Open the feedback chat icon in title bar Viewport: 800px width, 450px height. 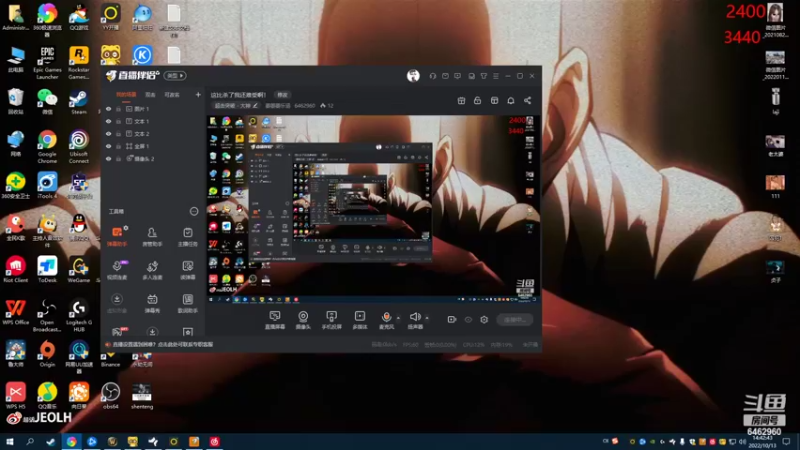(458, 76)
